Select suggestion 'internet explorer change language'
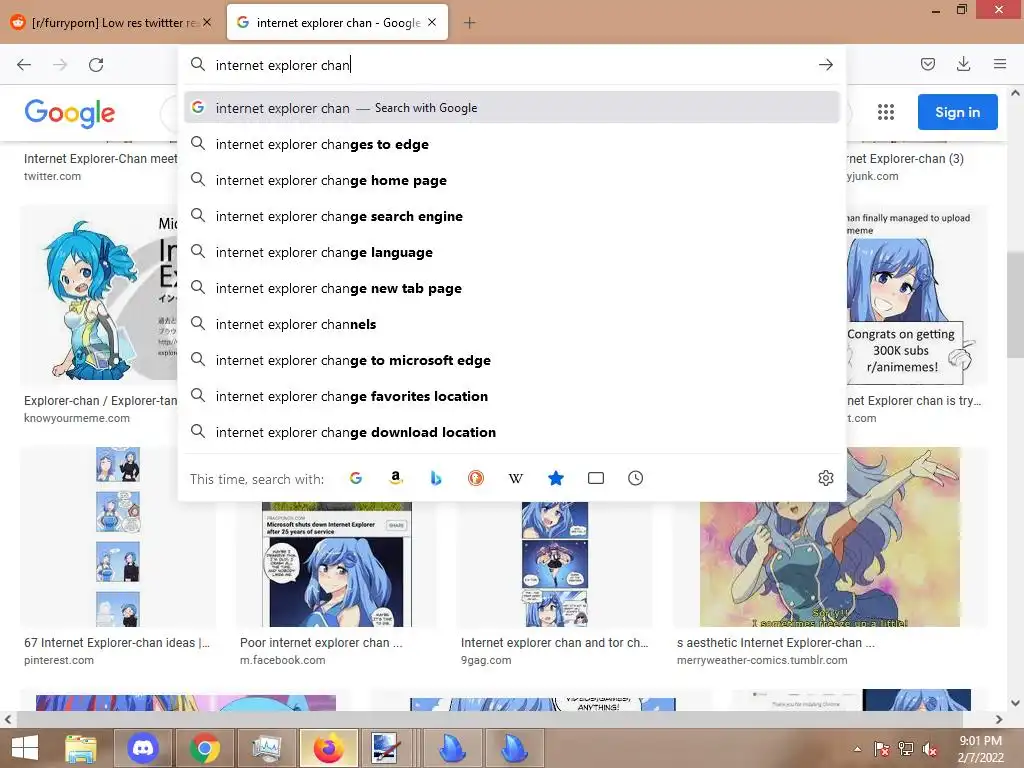Viewport: 1024px width, 768px height. coord(511,252)
